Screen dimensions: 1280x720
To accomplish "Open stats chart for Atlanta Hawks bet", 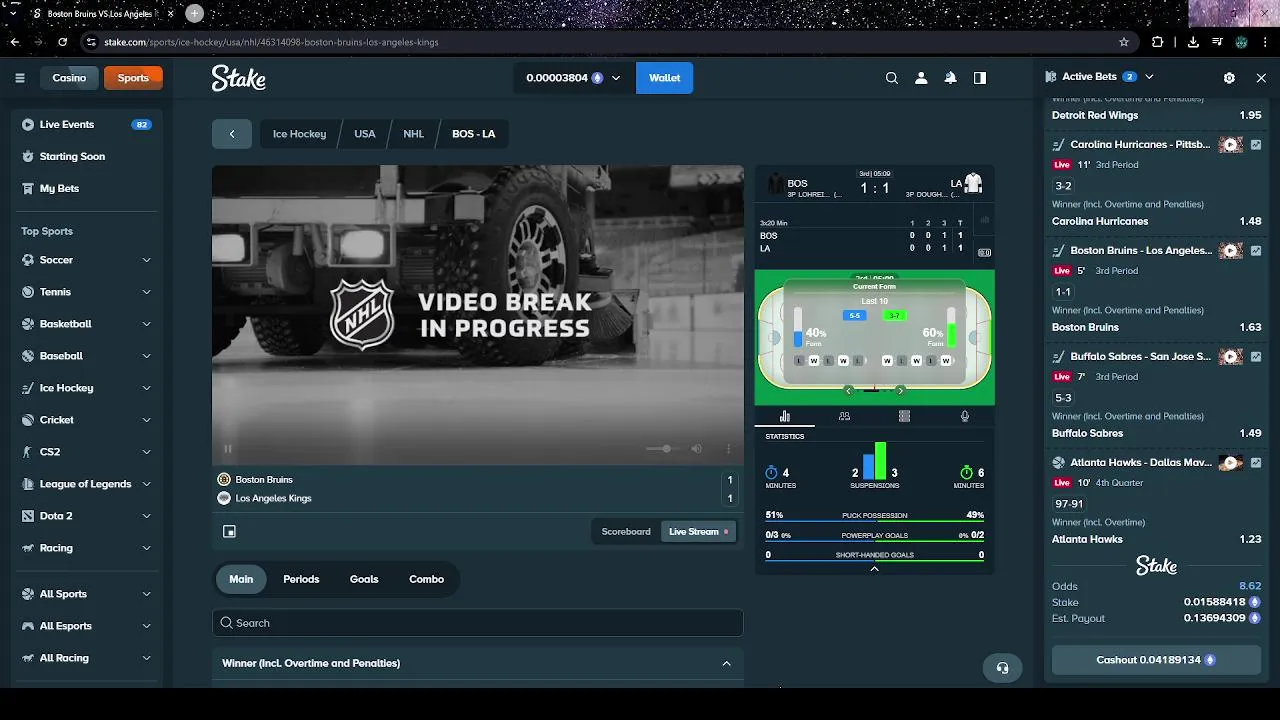I will (1256, 463).
